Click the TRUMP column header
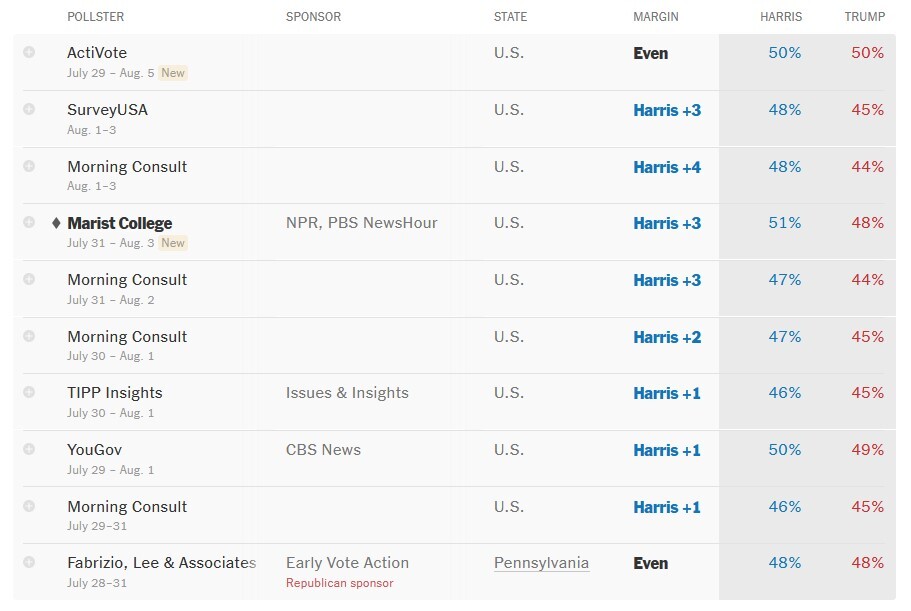 tap(864, 17)
